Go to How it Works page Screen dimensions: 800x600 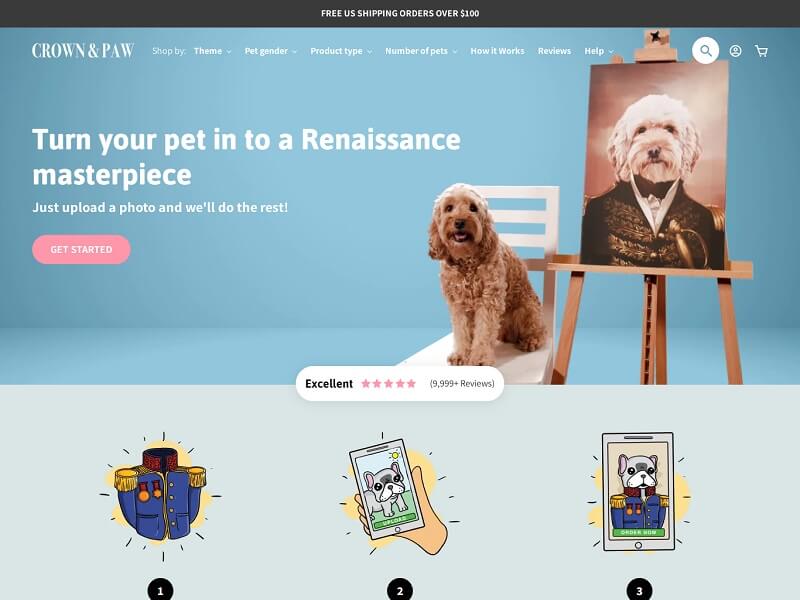pos(497,51)
